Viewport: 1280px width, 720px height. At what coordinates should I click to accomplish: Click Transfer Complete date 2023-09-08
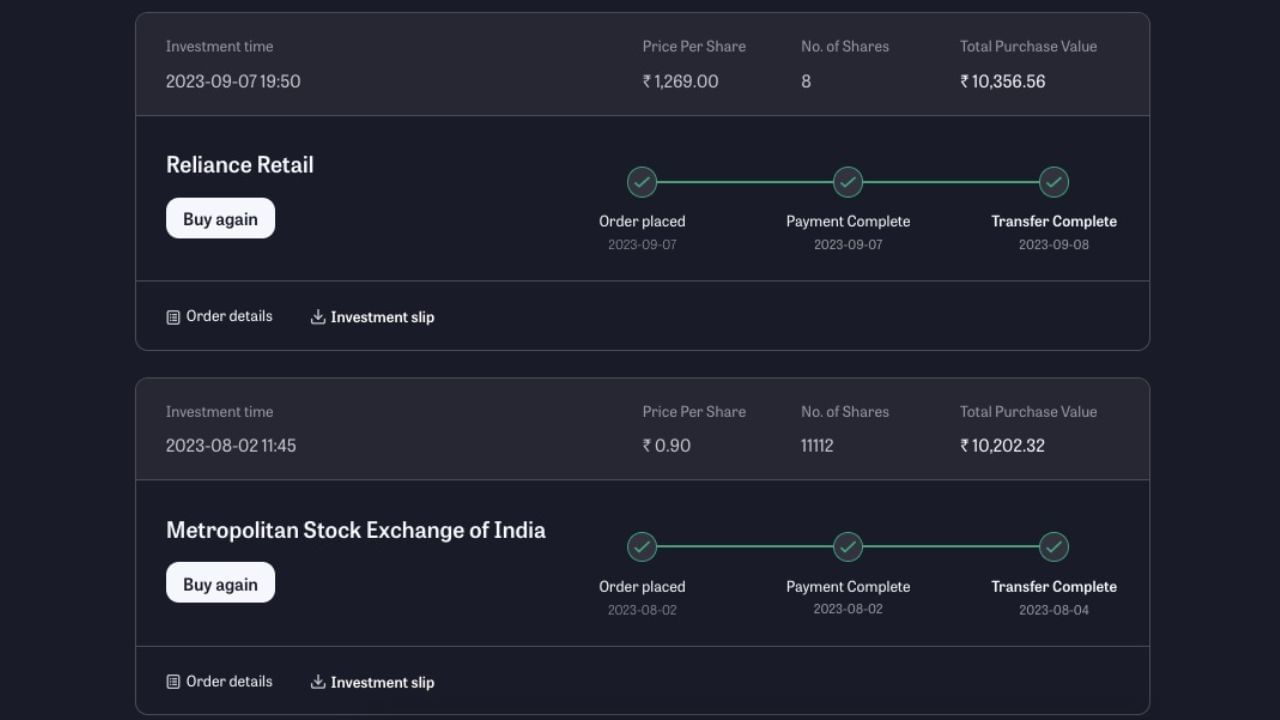1054,245
